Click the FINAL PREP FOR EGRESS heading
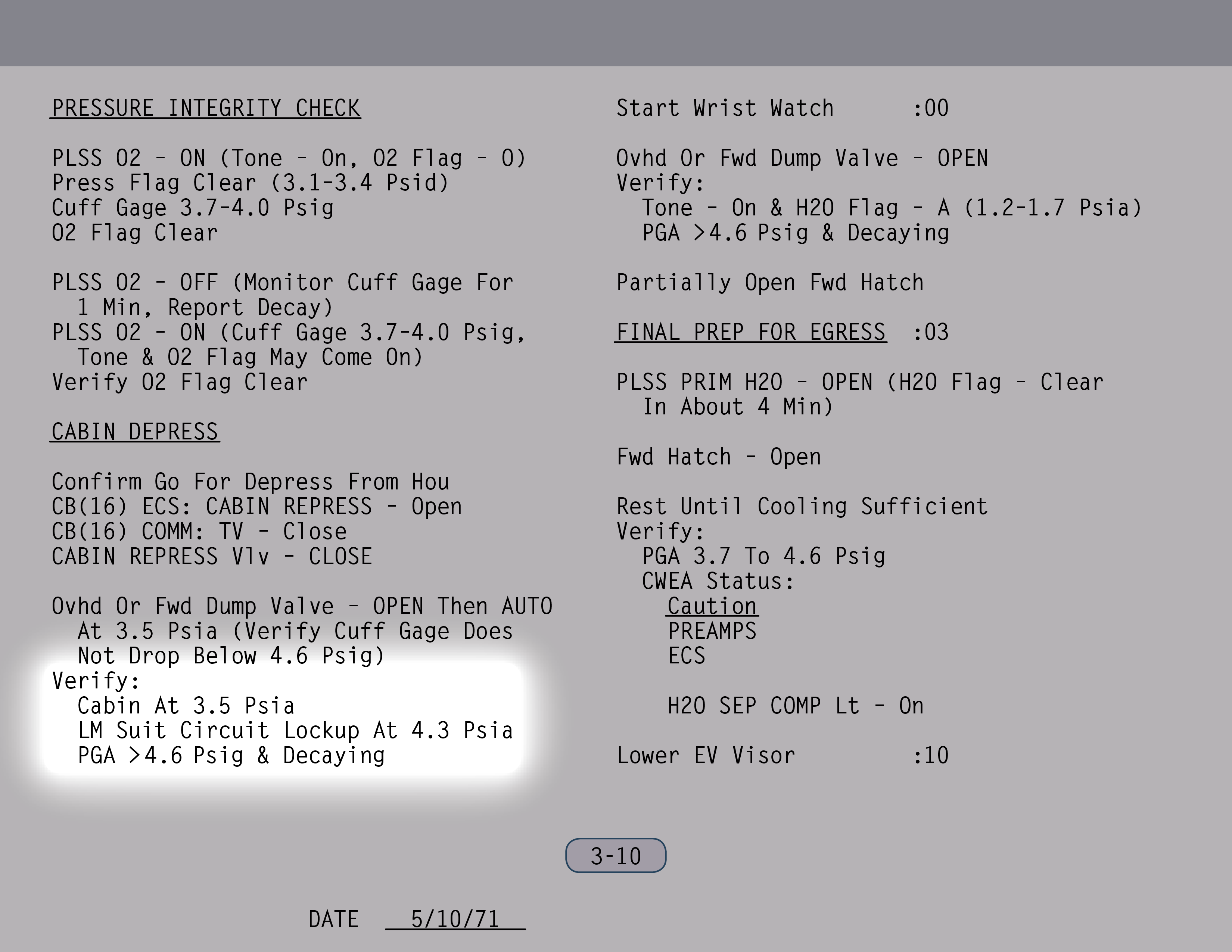 750,332
